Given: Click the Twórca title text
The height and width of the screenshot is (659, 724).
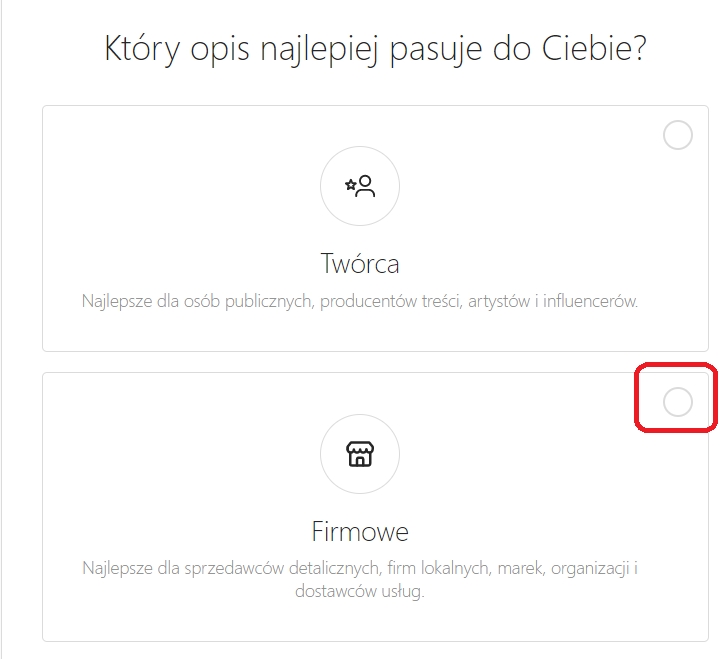Looking at the screenshot, I should coord(360,264).
